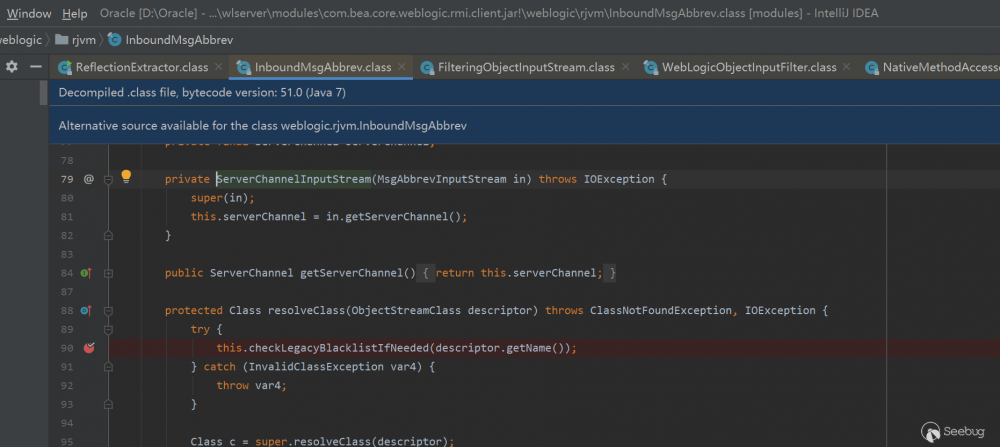Collapse the resolveClass method fold on line 88
1000x447 pixels.
108,311
